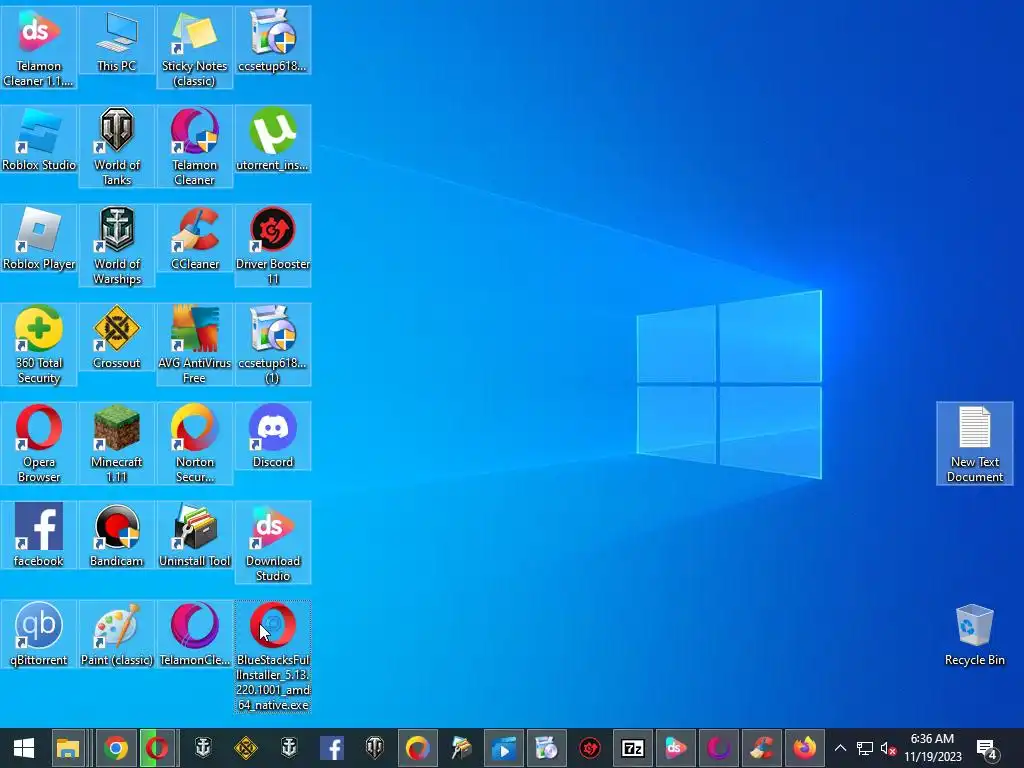The height and width of the screenshot is (768, 1024).
Task: Open File Explorer from the taskbar
Action: pyautogui.click(x=68, y=748)
